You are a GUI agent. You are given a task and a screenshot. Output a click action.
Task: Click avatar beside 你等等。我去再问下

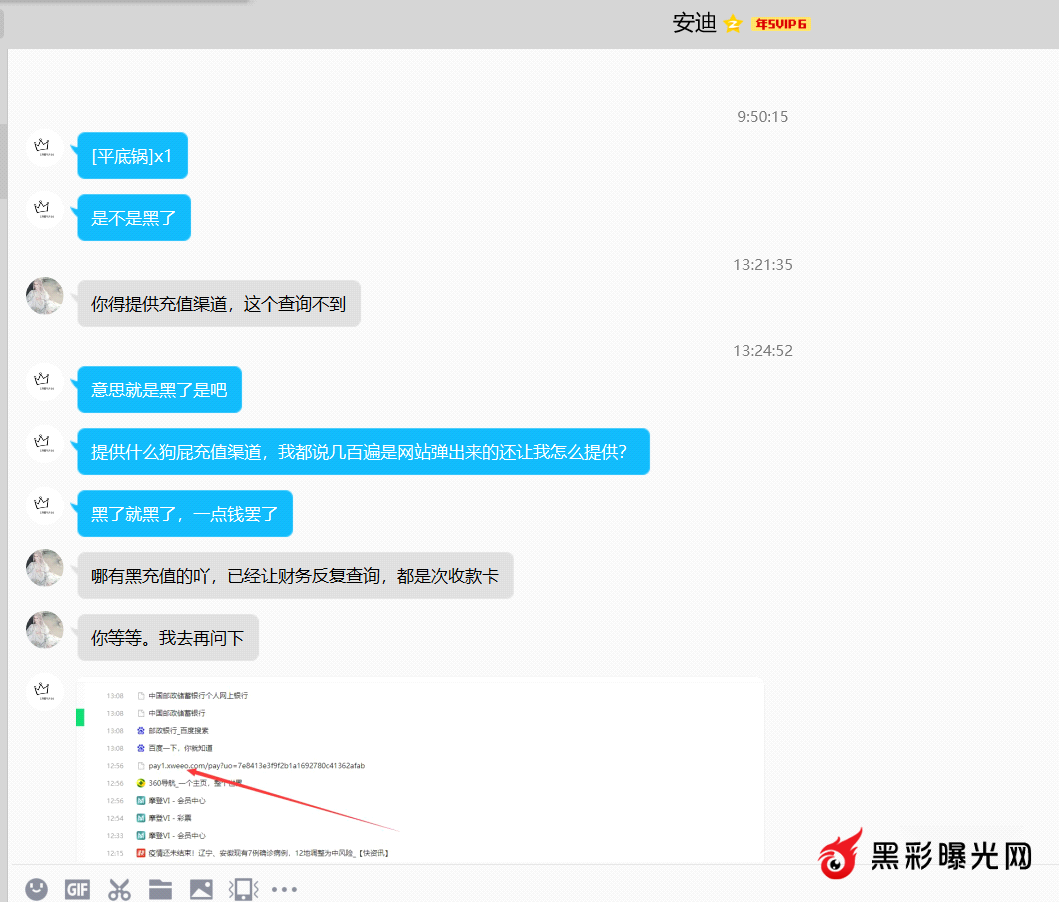(44, 630)
